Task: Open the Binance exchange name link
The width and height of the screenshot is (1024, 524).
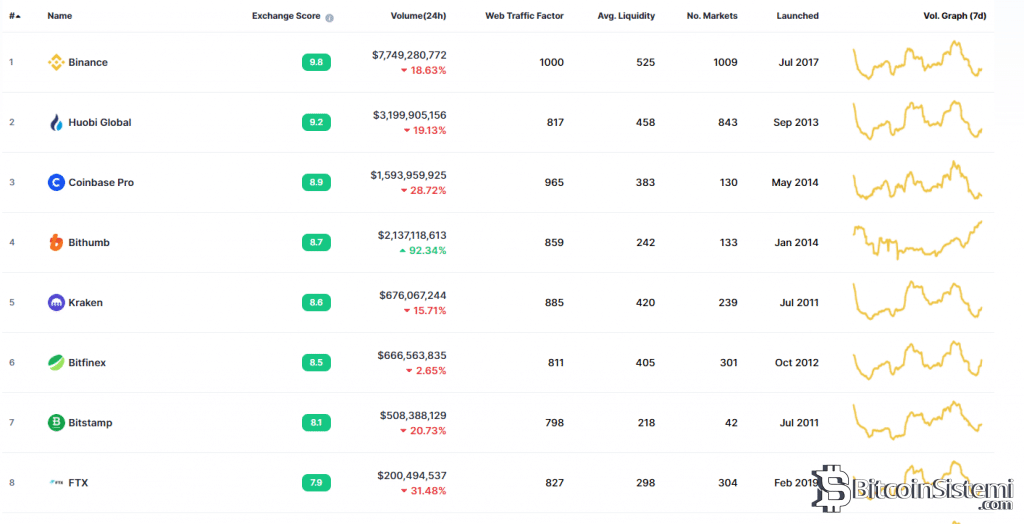Action: click(x=88, y=62)
